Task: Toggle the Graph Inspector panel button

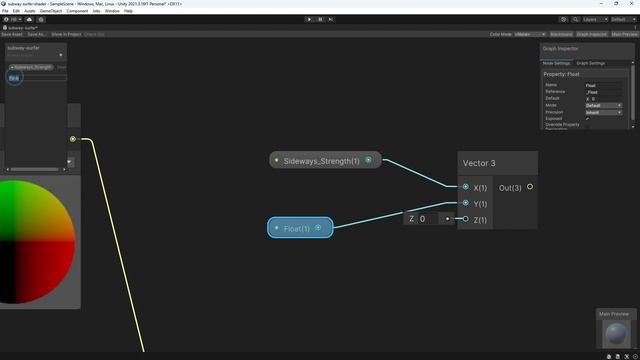Action: [591, 34]
